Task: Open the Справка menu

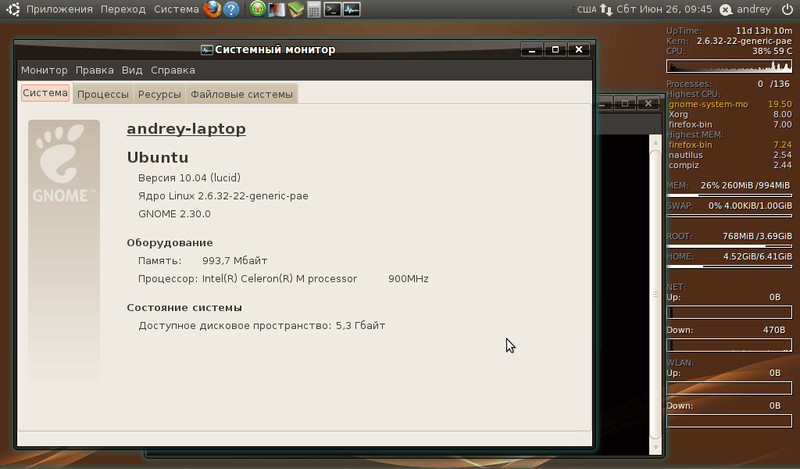Action: tap(173, 70)
